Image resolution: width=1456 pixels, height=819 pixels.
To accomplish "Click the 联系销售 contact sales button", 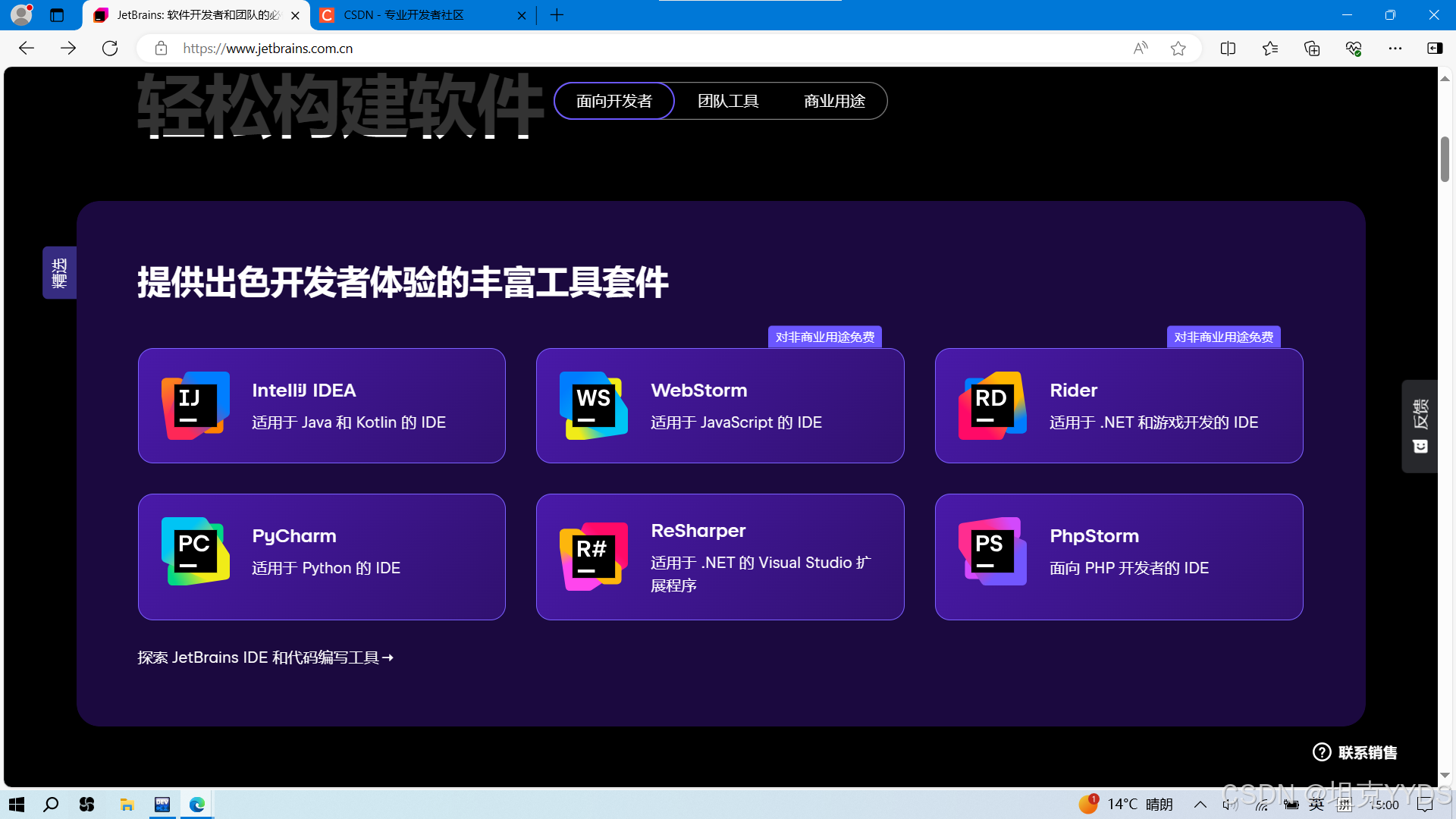I will pos(1355,752).
